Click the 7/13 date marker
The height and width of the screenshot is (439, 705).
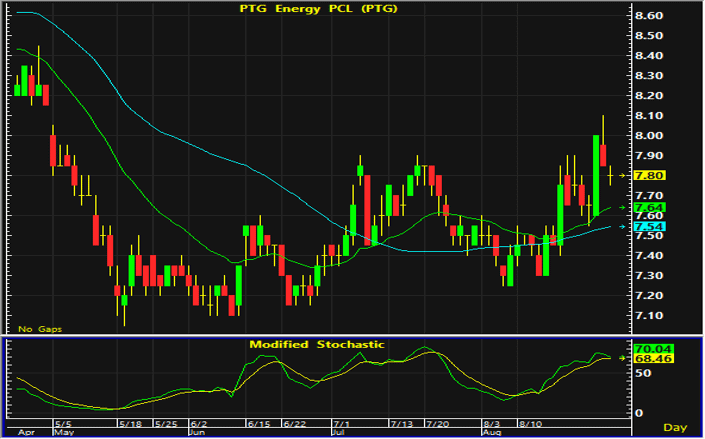pyautogui.click(x=402, y=424)
